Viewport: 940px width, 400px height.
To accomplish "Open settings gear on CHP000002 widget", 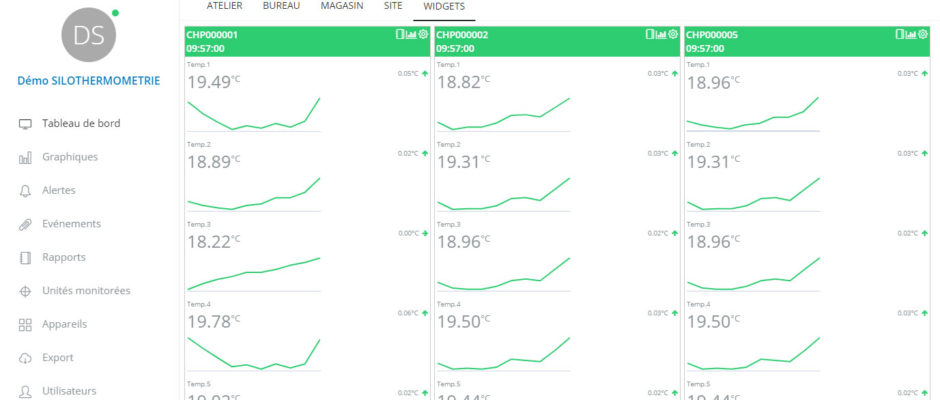I will pos(673,34).
